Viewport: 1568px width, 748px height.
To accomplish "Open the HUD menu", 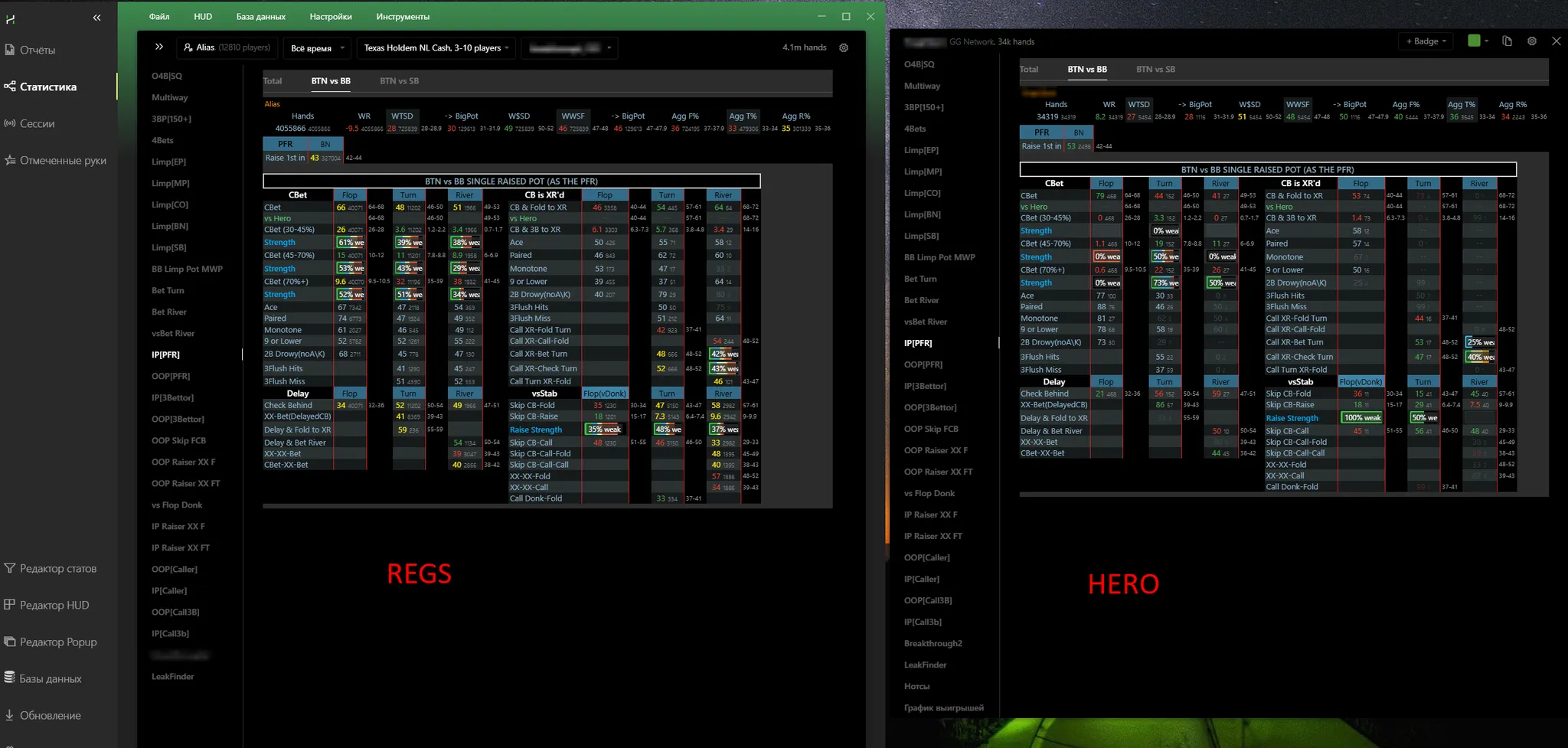I will [x=203, y=16].
